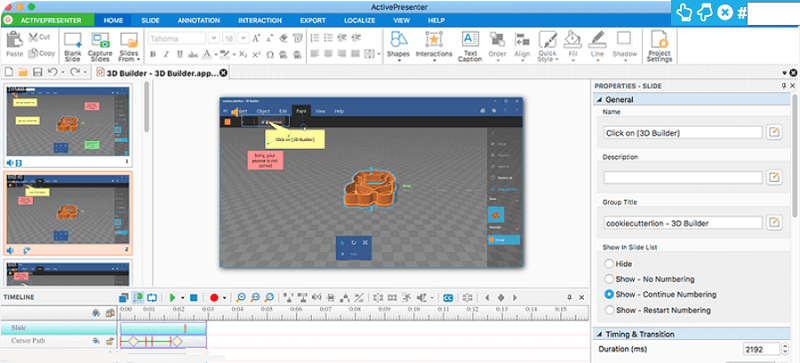Apply bold formatting
800x363 pixels.
pos(153,55)
